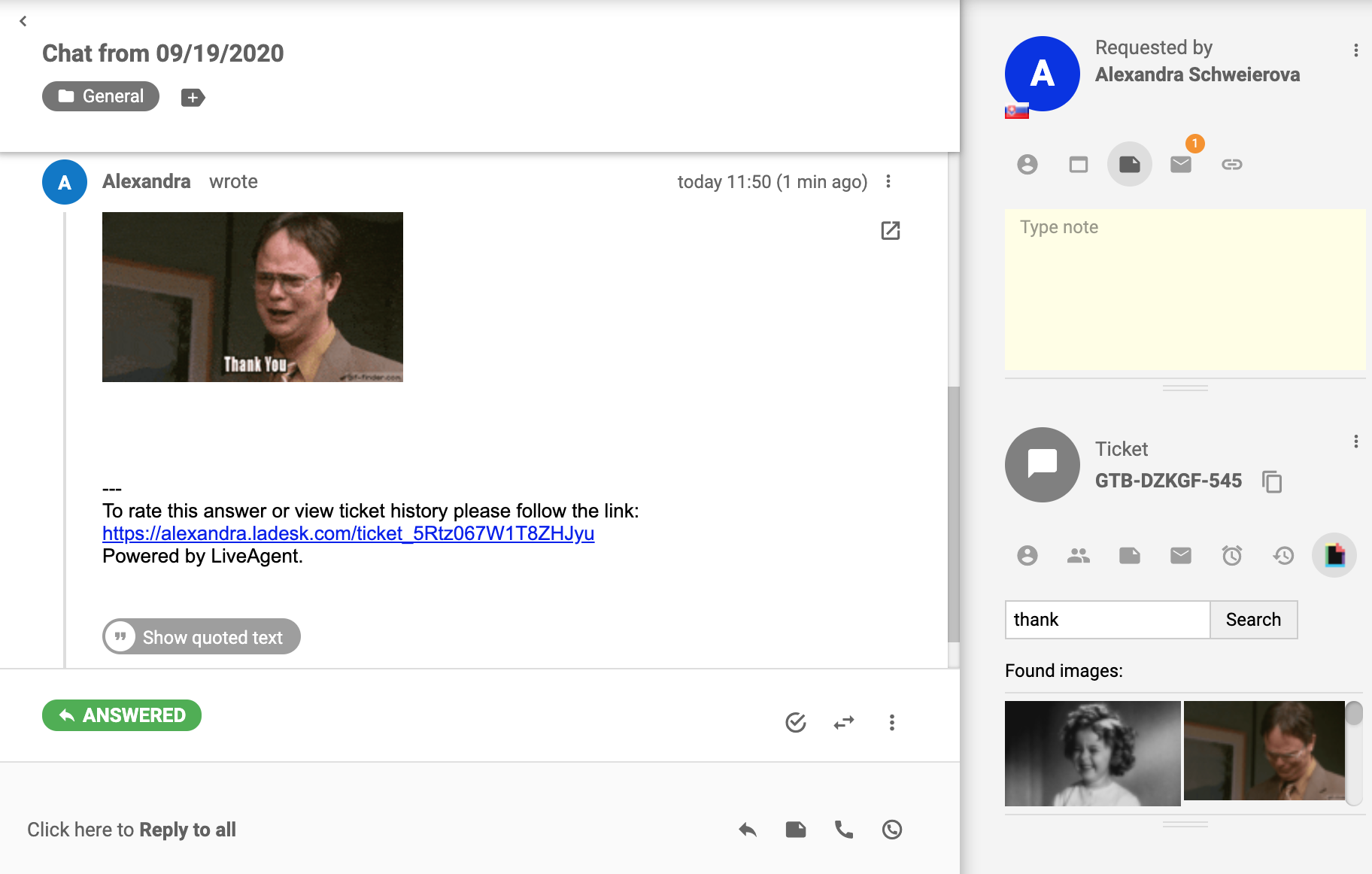Open requester contact details tab
The image size is (1372, 874).
point(1027,165)
